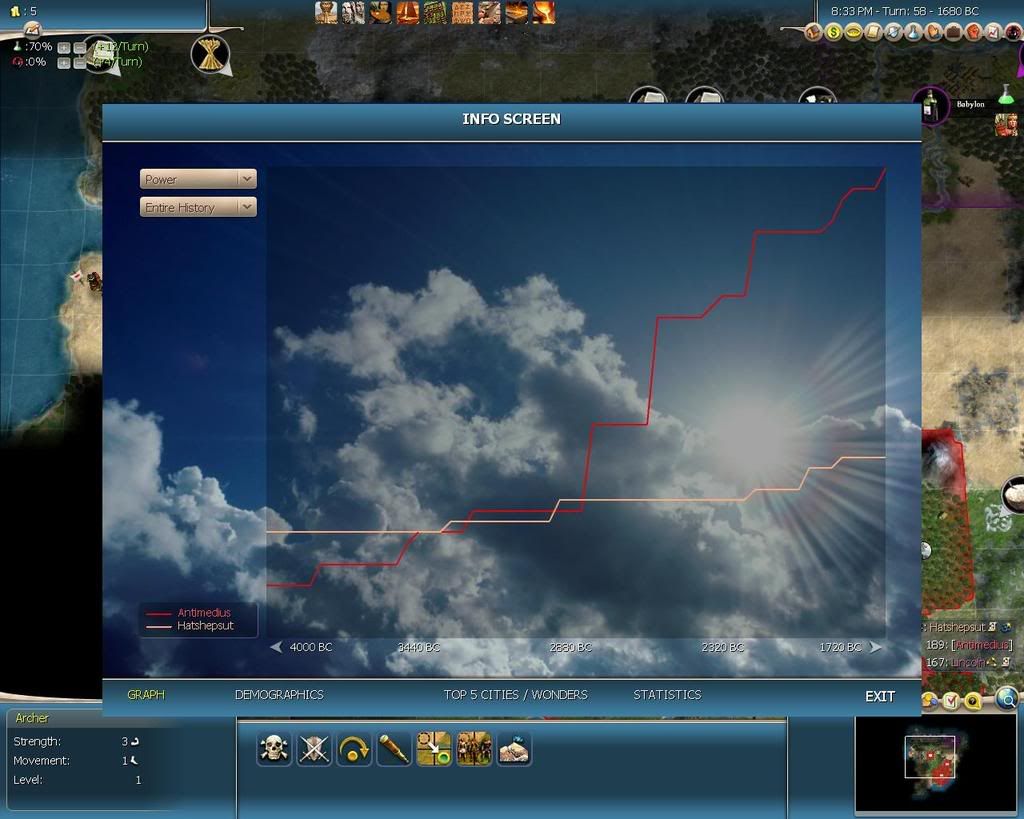Viewport: 1024px width, 819px height.
Task: Click the 3440 BC axis label
Action: tap(419, 647)
